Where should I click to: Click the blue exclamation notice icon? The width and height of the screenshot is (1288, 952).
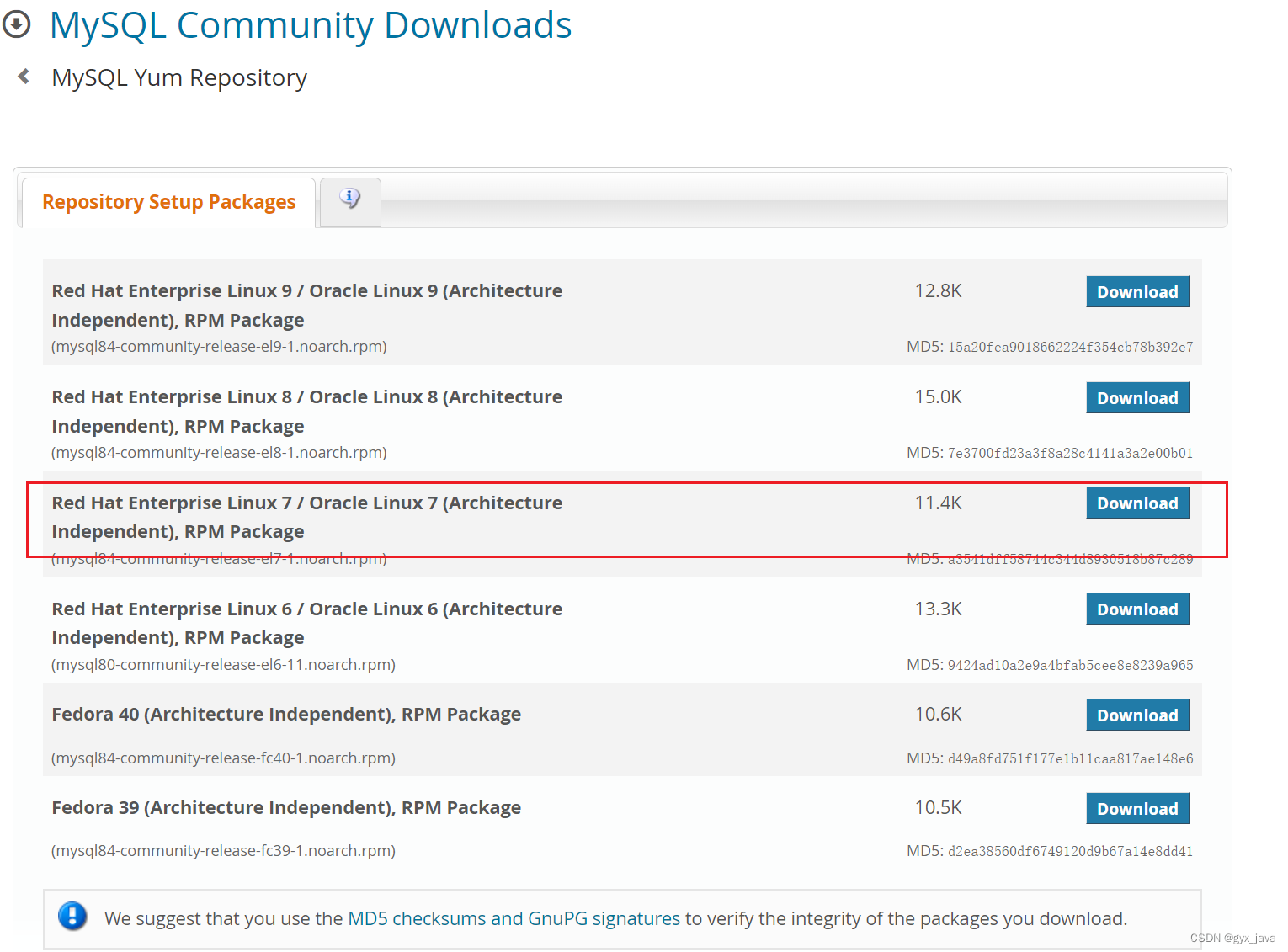point(72,916)
